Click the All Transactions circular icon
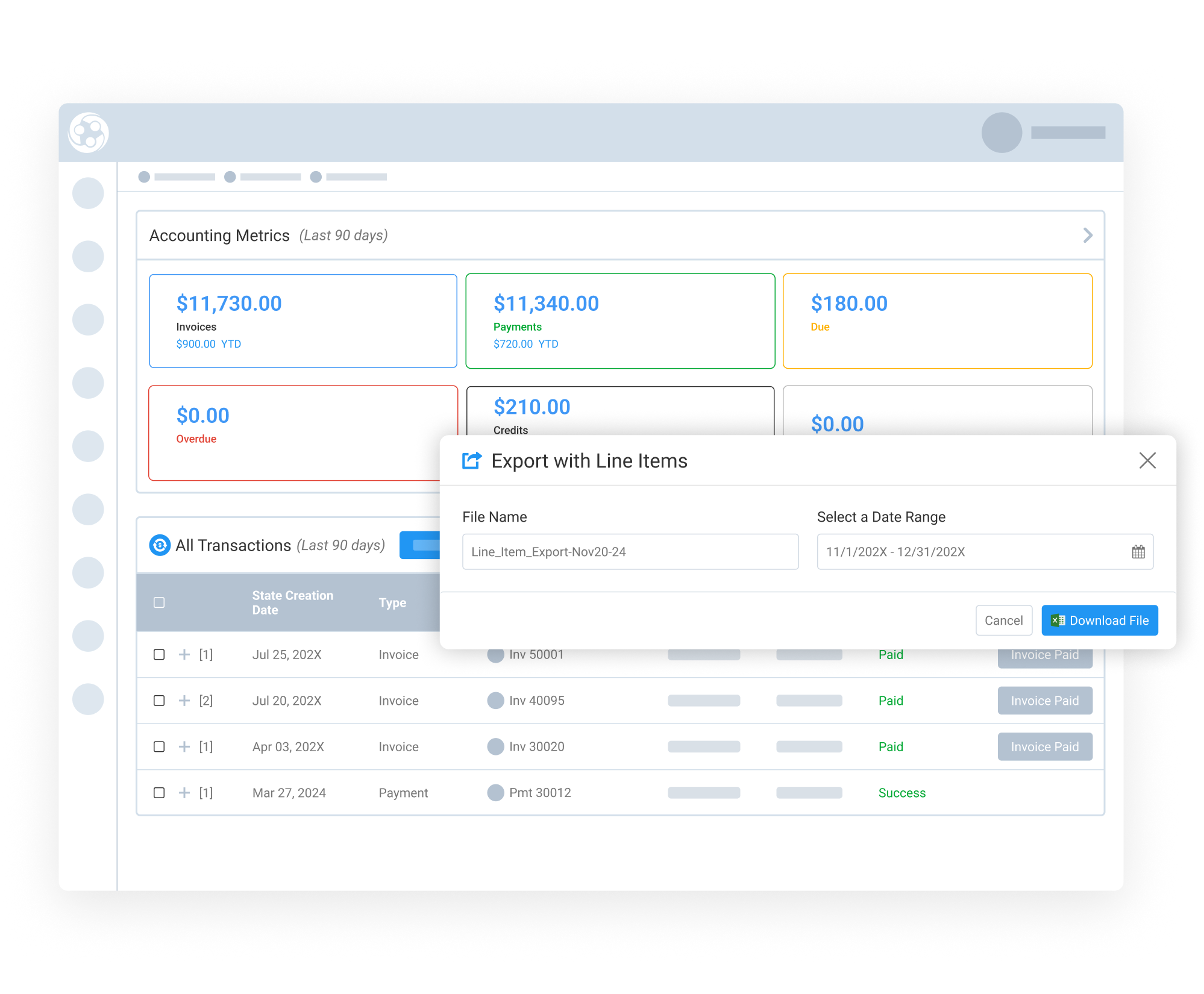 159,545
